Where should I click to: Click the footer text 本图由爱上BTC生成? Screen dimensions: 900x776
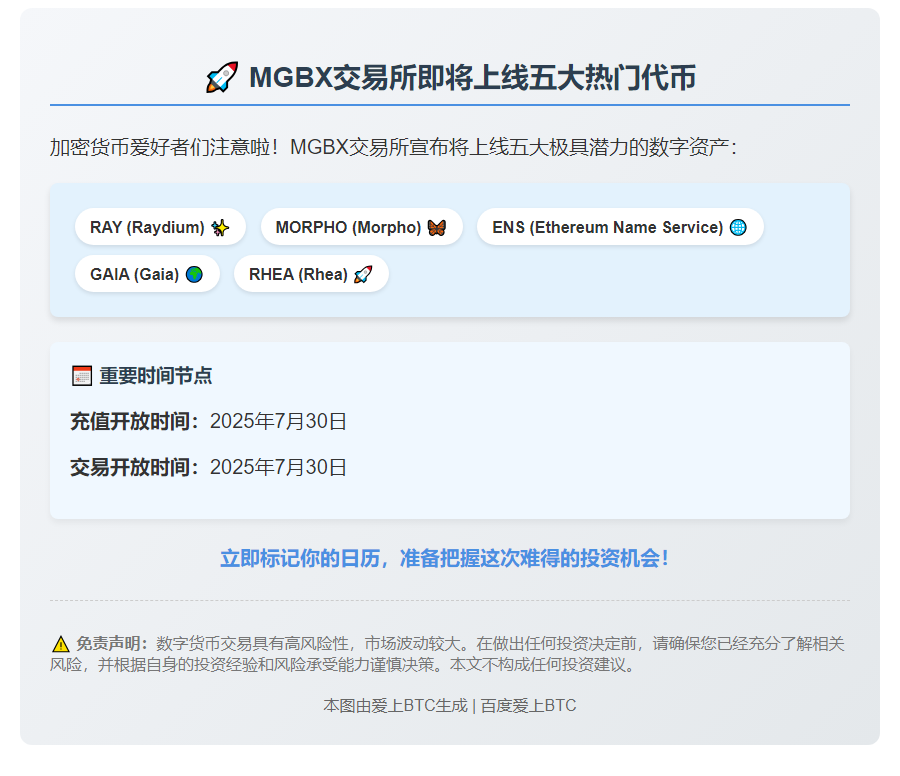tap(395, 705)
